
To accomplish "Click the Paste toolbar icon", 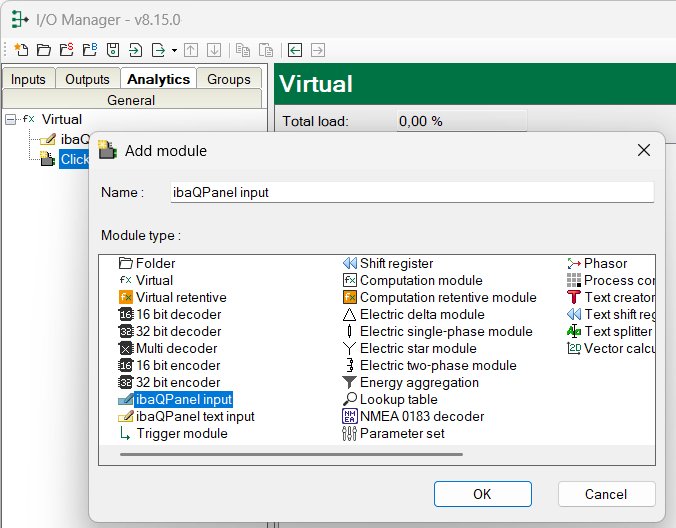I will pos(266,50).
